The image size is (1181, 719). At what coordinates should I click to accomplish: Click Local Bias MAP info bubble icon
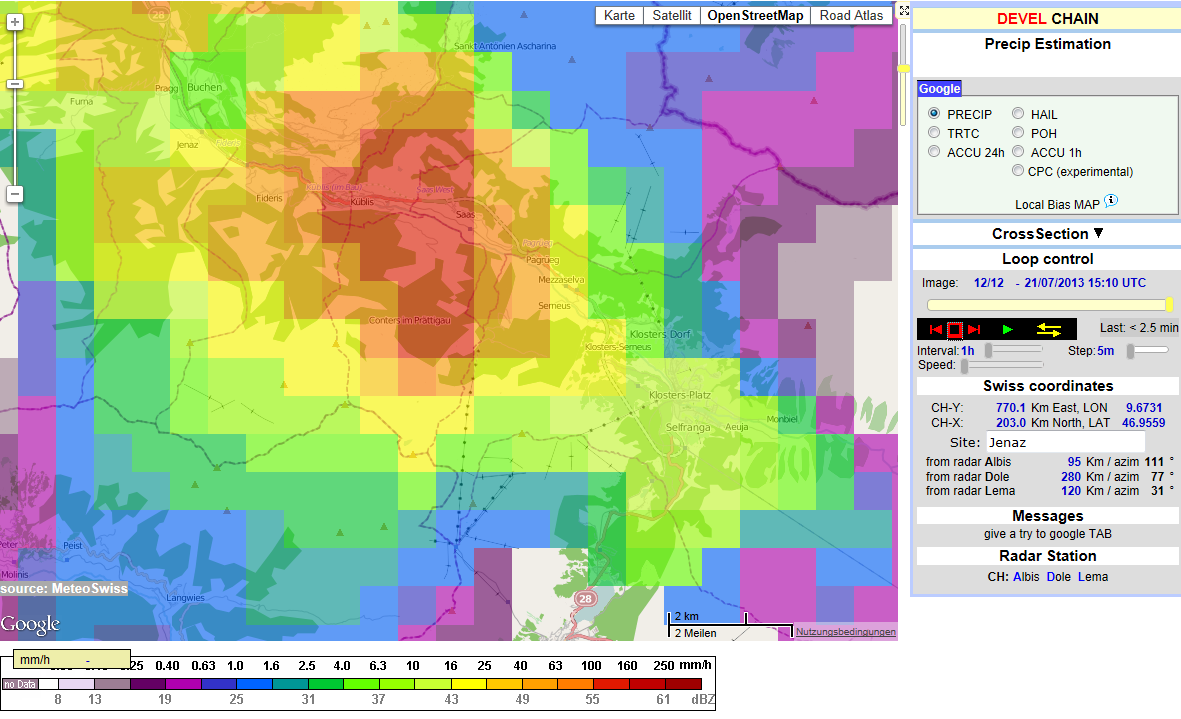point(1111,201)
